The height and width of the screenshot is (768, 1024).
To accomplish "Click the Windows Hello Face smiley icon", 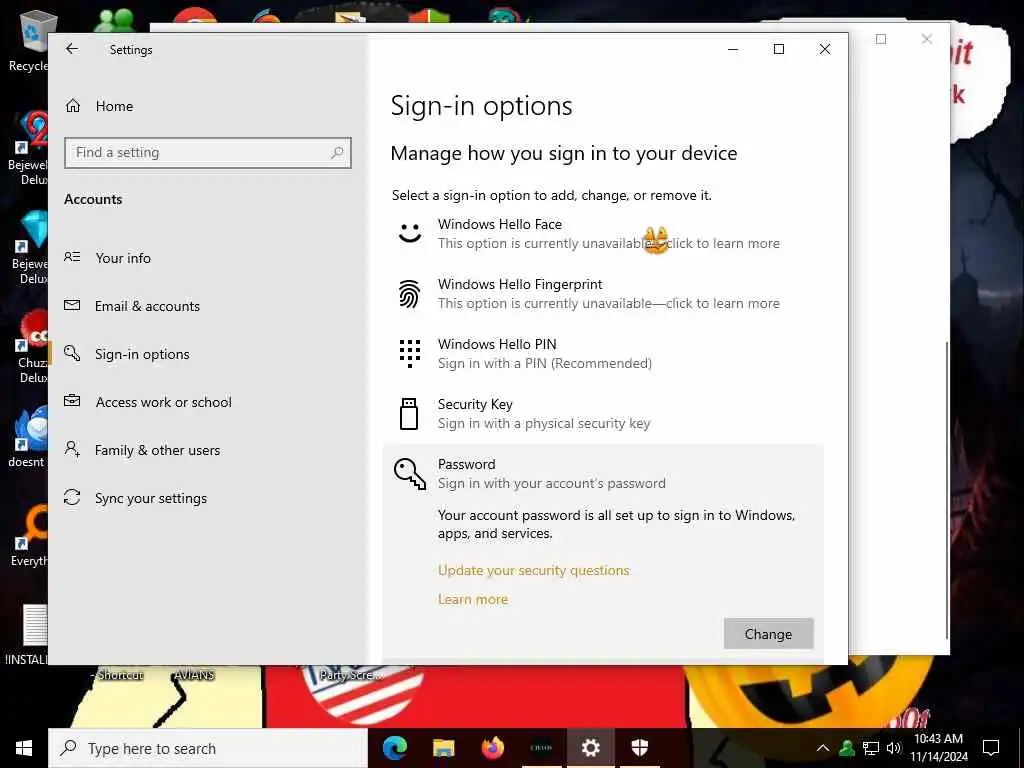I will coord(409,233).
